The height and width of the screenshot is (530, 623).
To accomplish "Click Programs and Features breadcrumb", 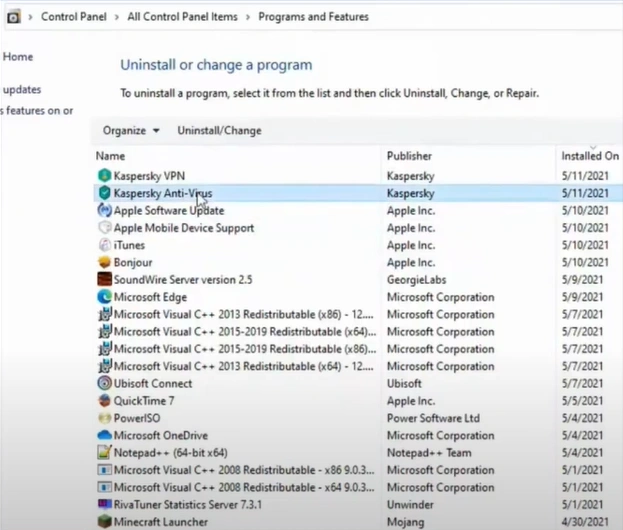I will (x=313, y=17).
